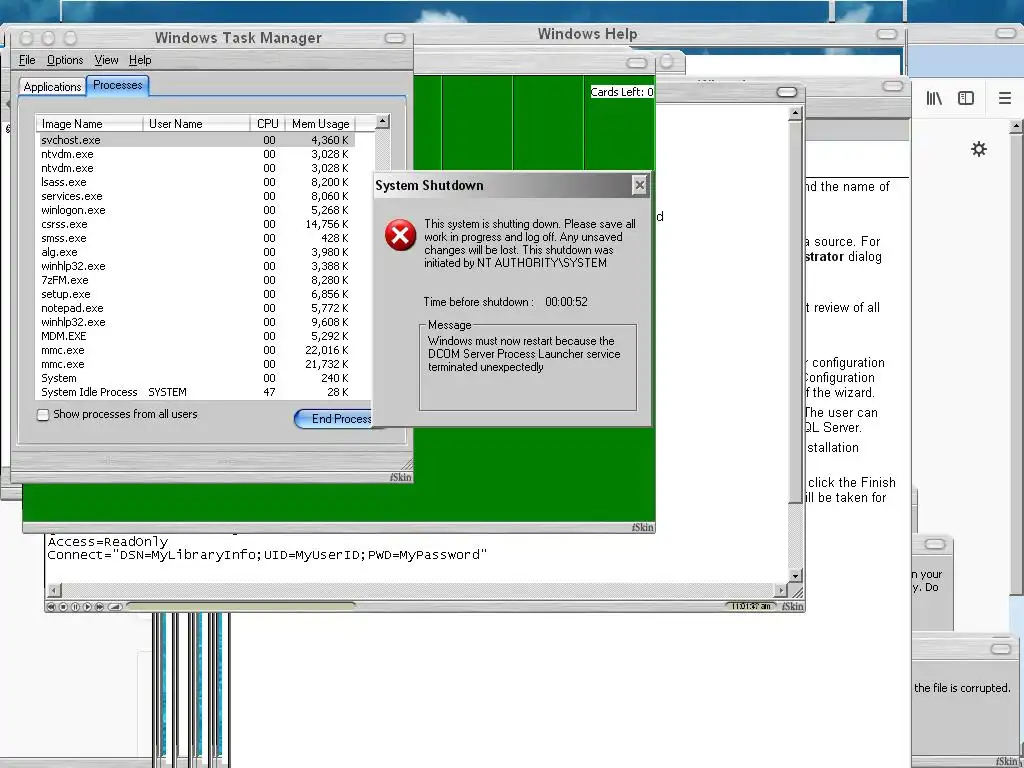Click the Notepad horizontal scroll-left arrow
The width and height of the screenshot is (1024, 768).
[55, 590]
